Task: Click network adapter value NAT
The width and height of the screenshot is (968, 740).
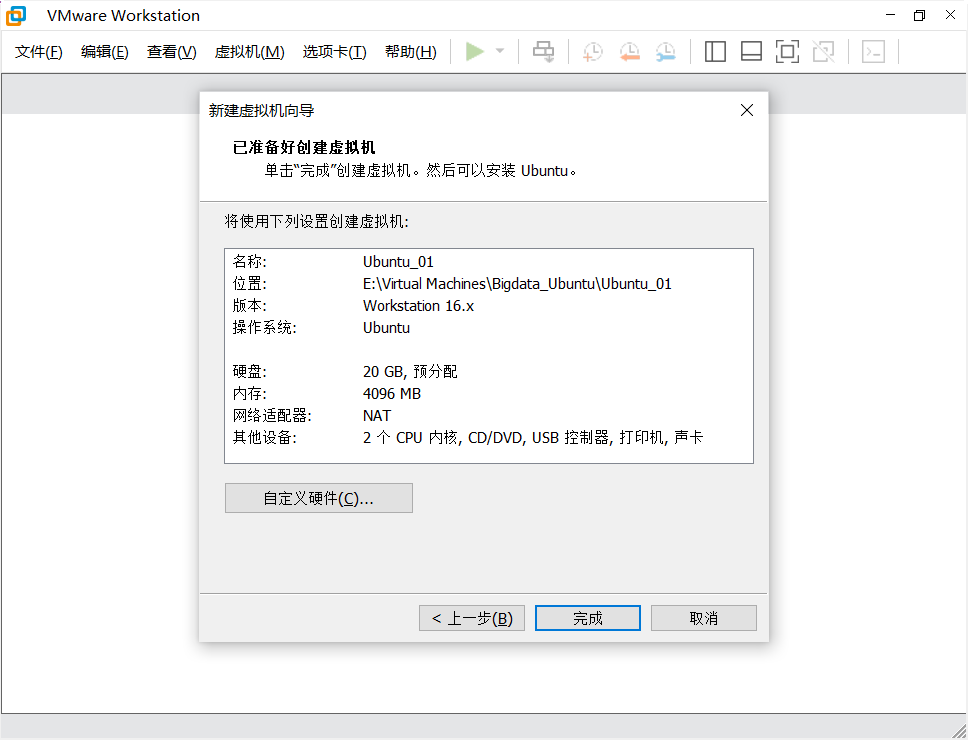Action: click(377, 415)
